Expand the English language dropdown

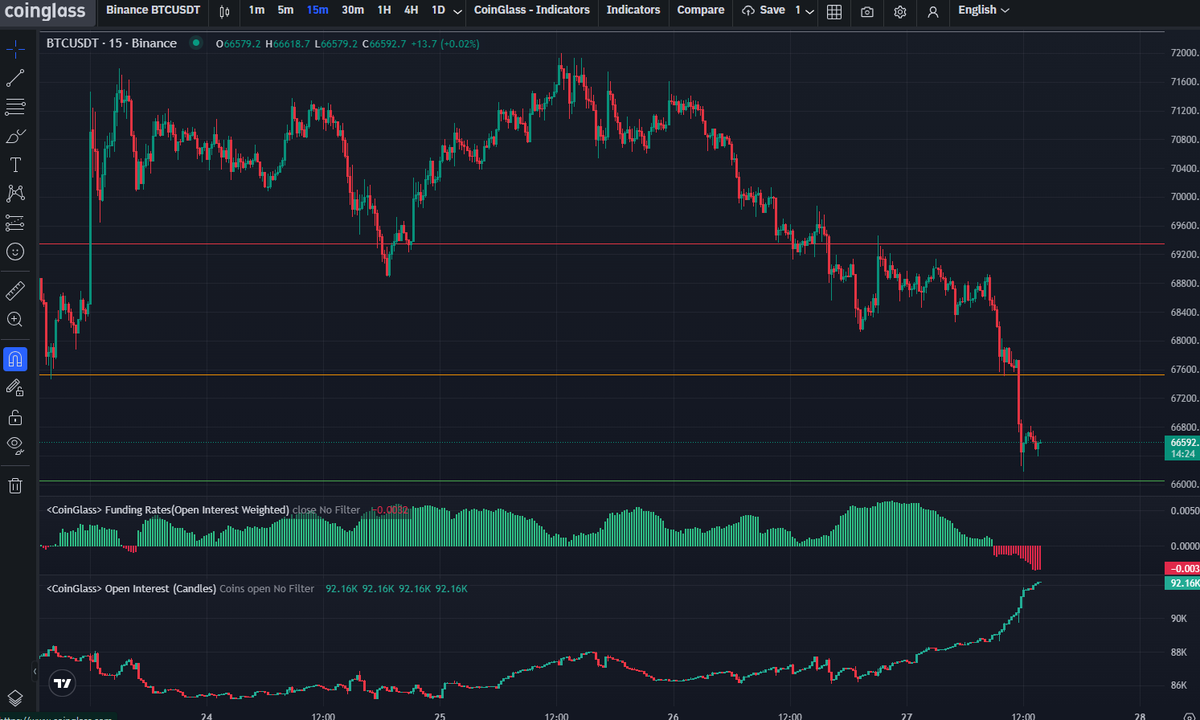pos(983,10)
